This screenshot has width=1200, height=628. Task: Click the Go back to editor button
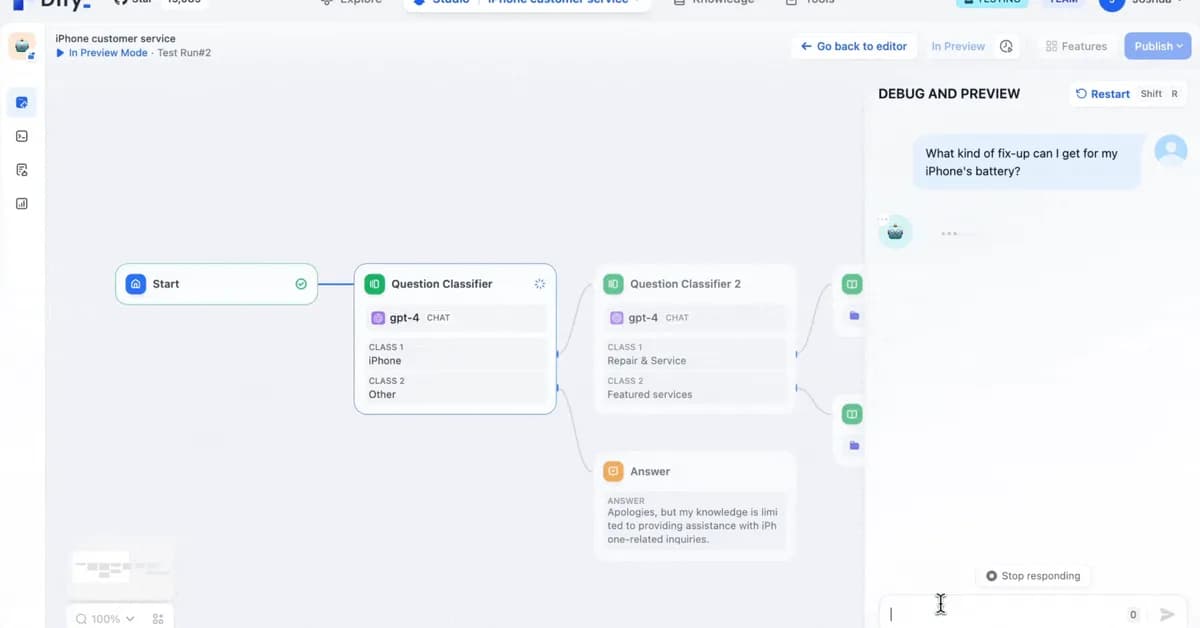853,46
